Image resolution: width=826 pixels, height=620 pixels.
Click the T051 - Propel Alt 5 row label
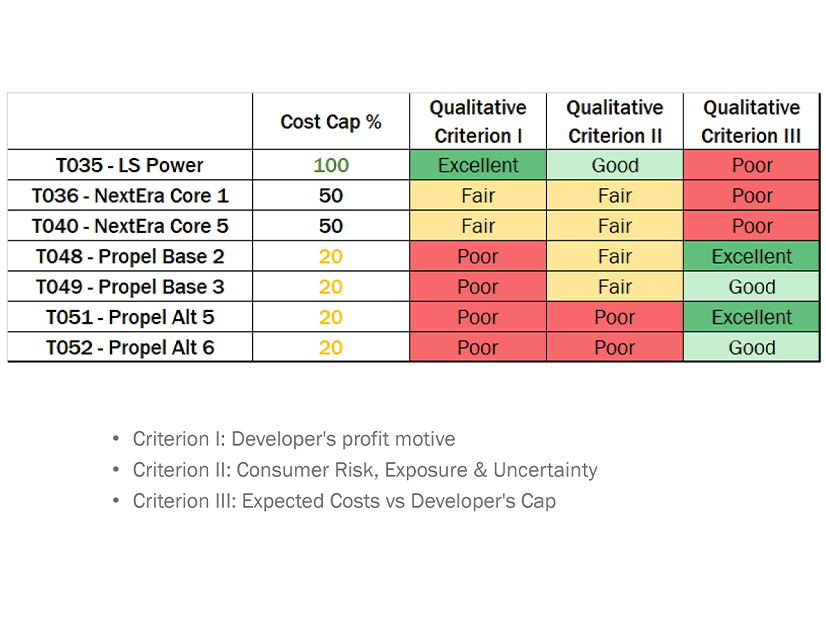pos(130,317)
